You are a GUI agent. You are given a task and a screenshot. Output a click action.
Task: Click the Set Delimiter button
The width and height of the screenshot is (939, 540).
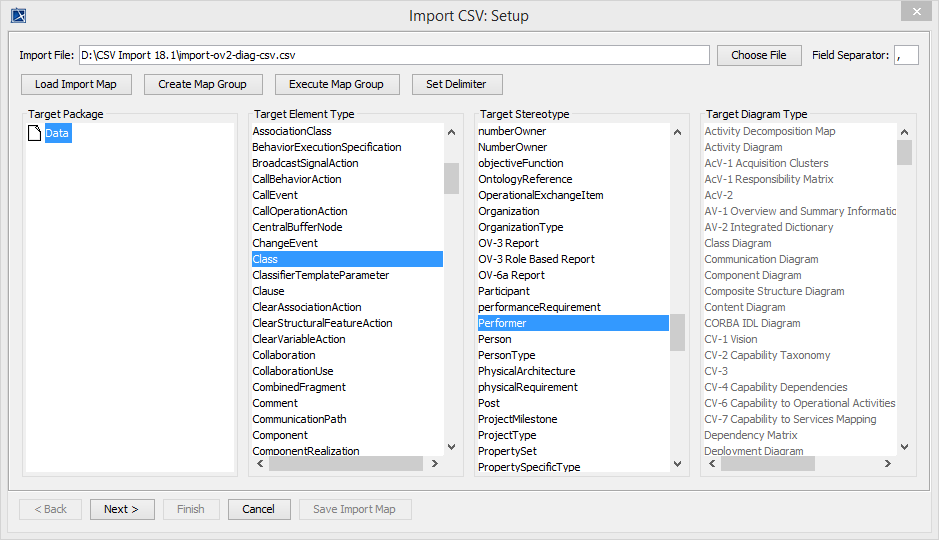pos(456,84)
